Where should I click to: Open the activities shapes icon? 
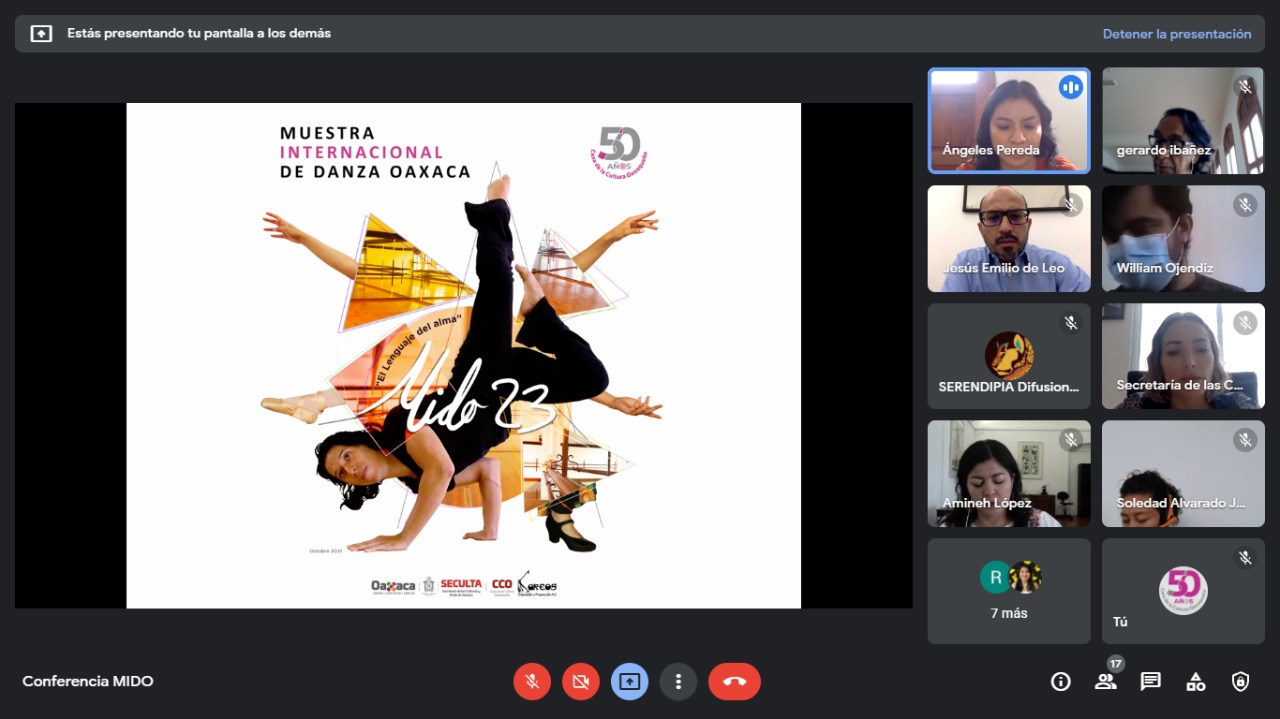[1195, 682]
